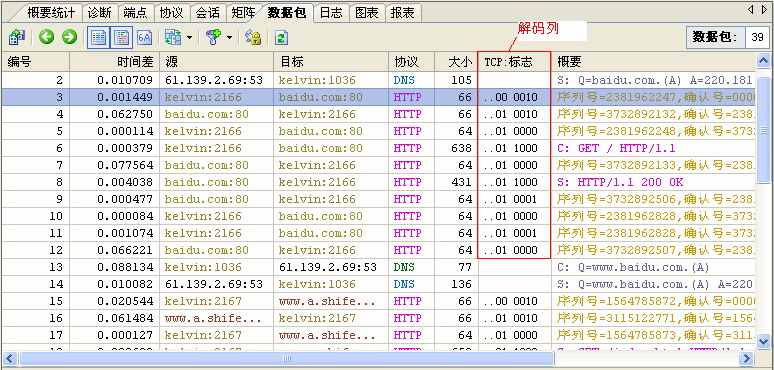774x370 pixels.
Task: Switch to the 图表 tab
Action: click(367, 12)
